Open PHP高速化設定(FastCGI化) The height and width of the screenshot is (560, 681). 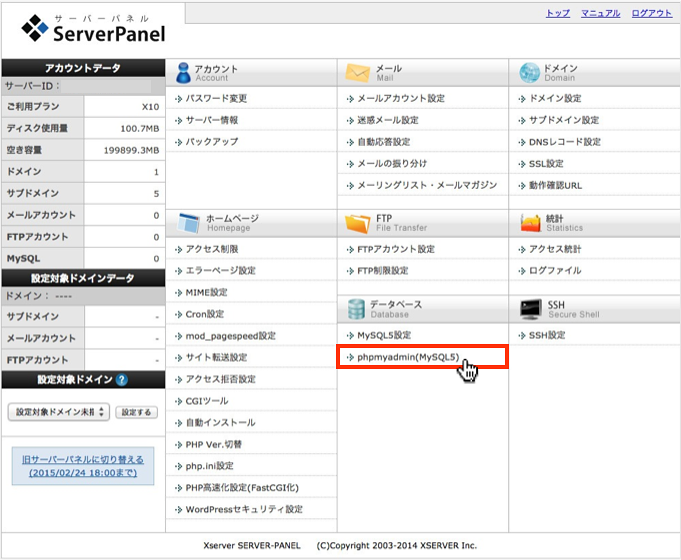click(x=242, y=487)
